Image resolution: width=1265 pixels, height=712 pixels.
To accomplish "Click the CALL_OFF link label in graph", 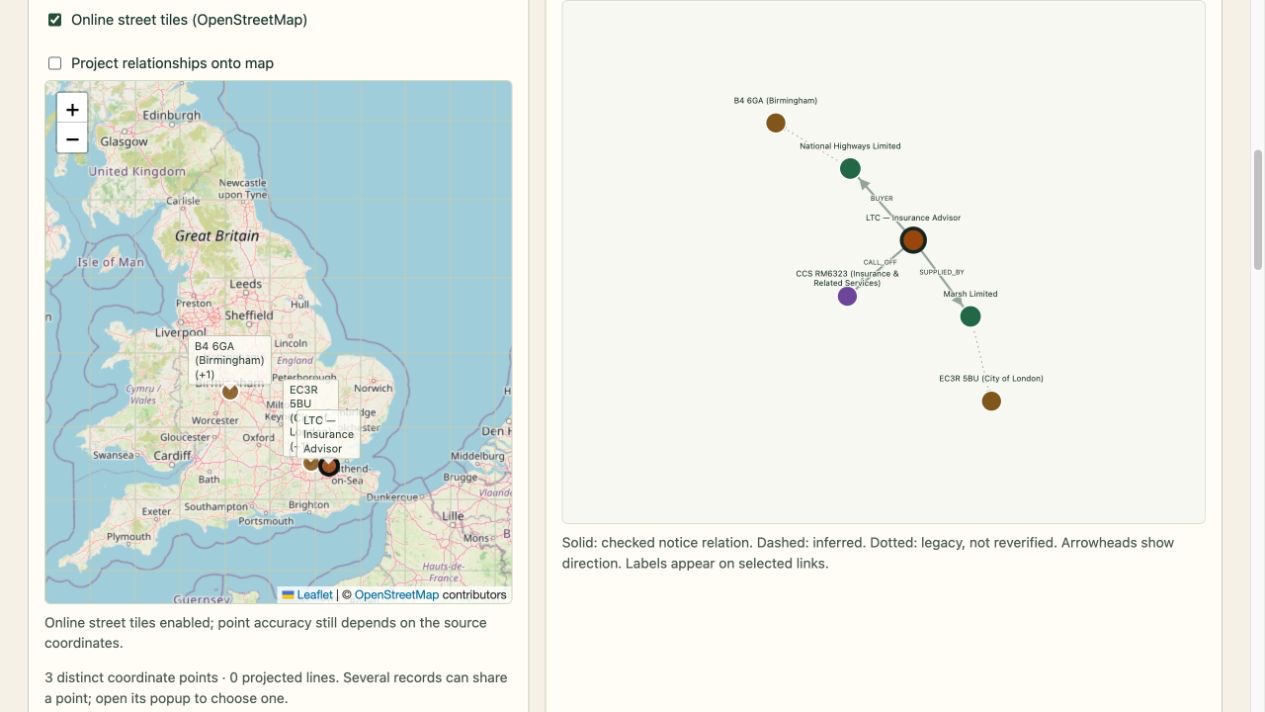I will point(880,262).
